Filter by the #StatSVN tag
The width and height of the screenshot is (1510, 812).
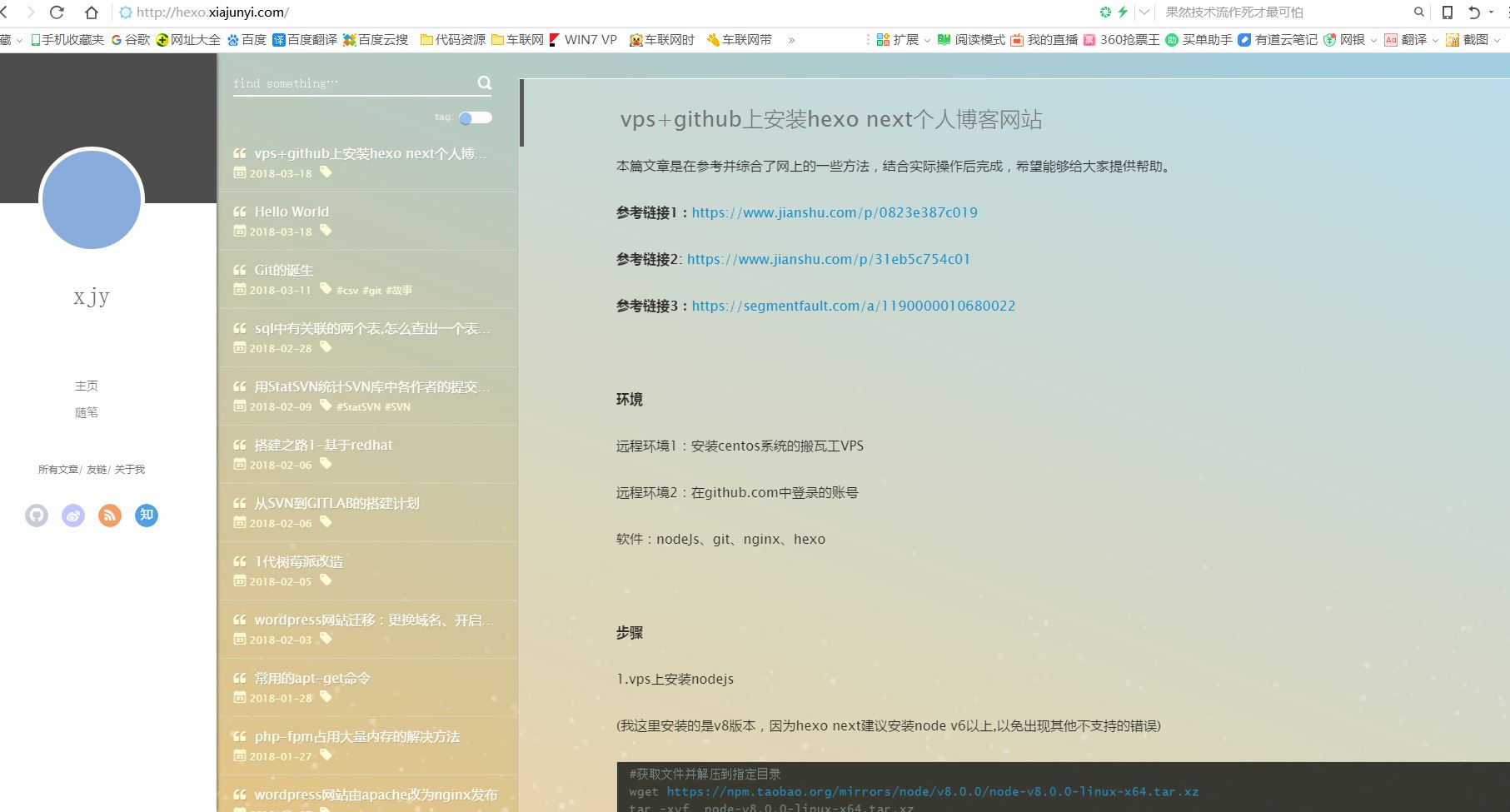[x=358, y=406]
